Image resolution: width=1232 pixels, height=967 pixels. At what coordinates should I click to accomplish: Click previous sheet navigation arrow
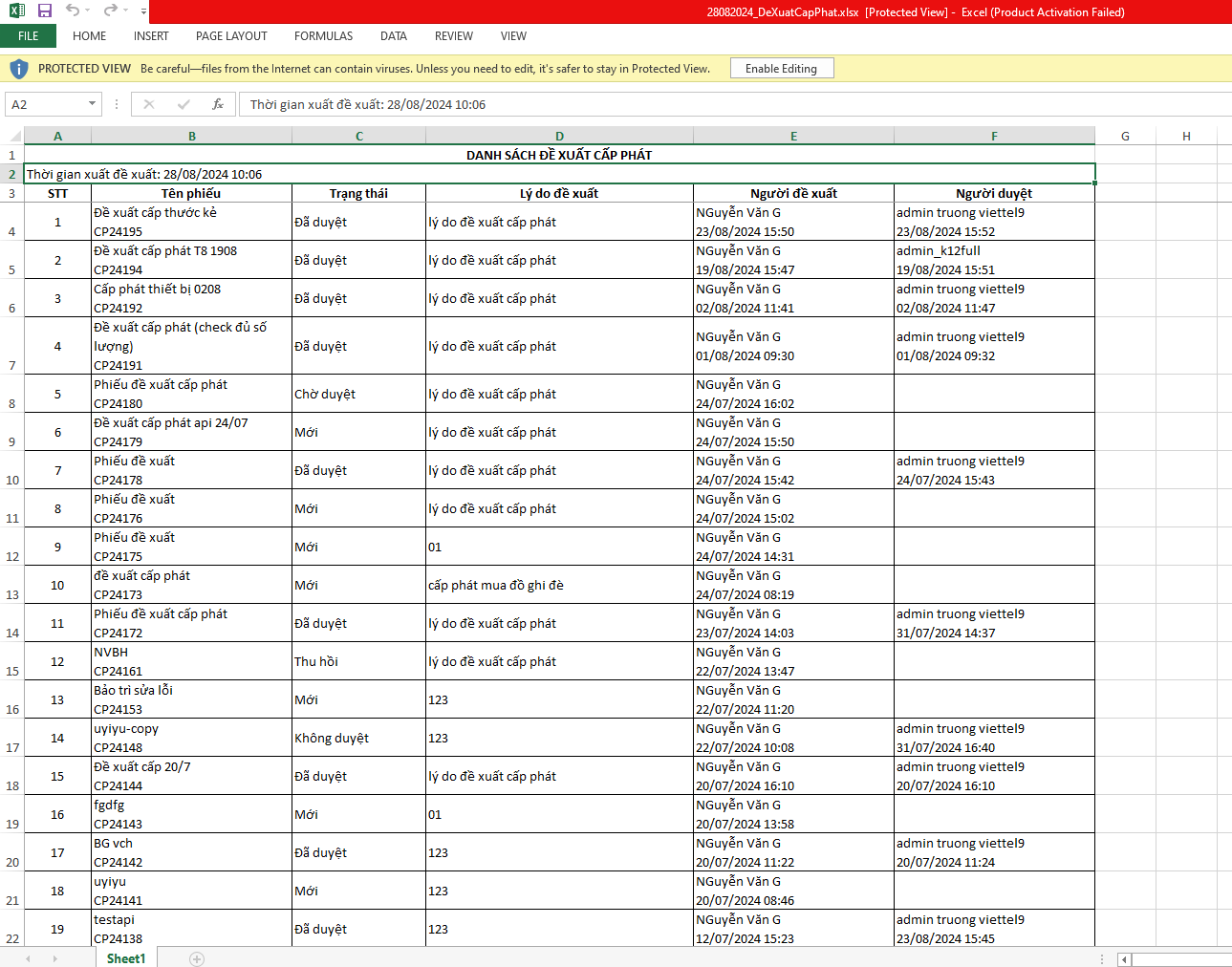click(28, 958)
